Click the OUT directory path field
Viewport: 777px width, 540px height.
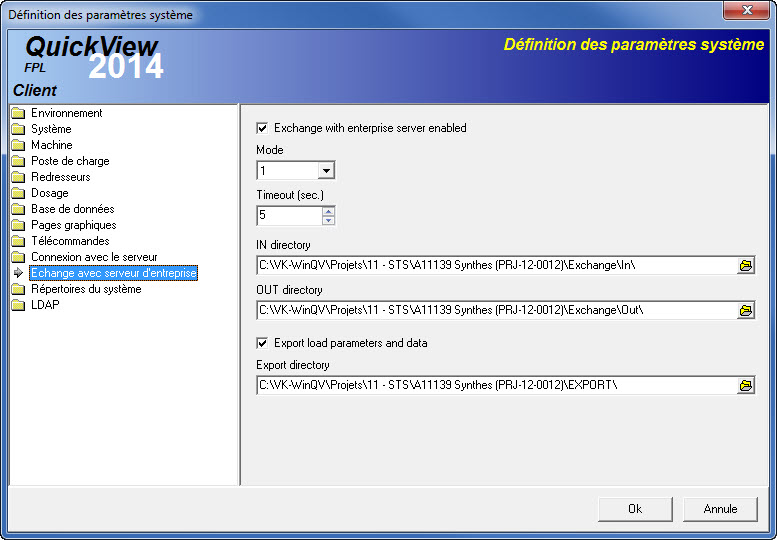click(497, 311)
